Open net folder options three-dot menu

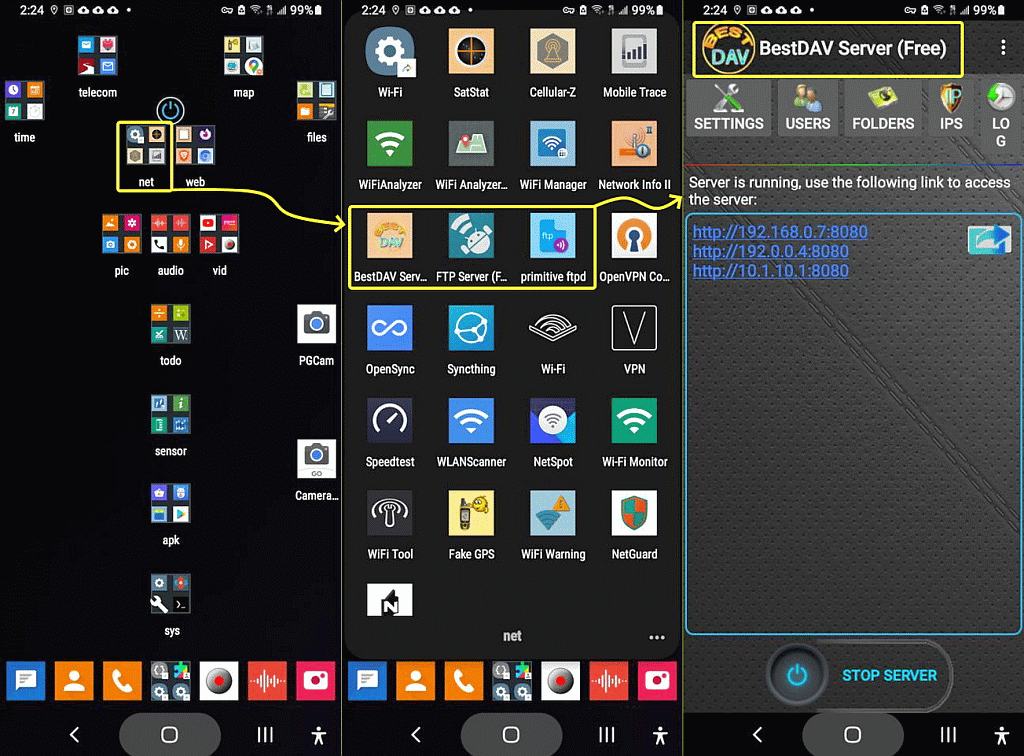656,637
